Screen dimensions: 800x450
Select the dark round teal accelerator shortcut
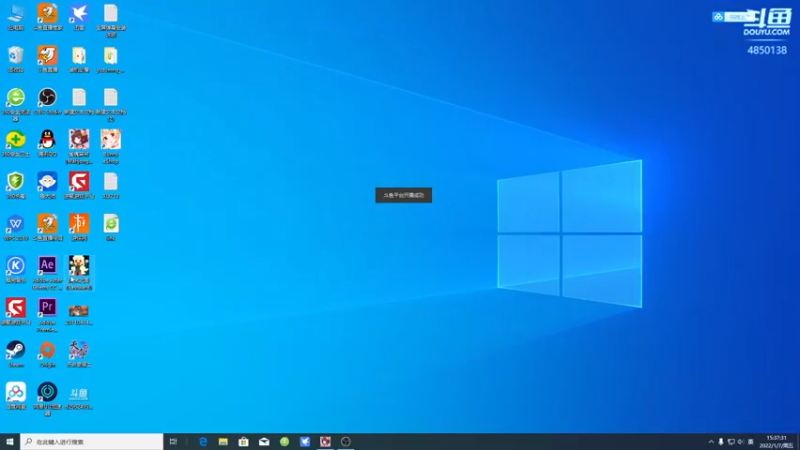point(47,400)
